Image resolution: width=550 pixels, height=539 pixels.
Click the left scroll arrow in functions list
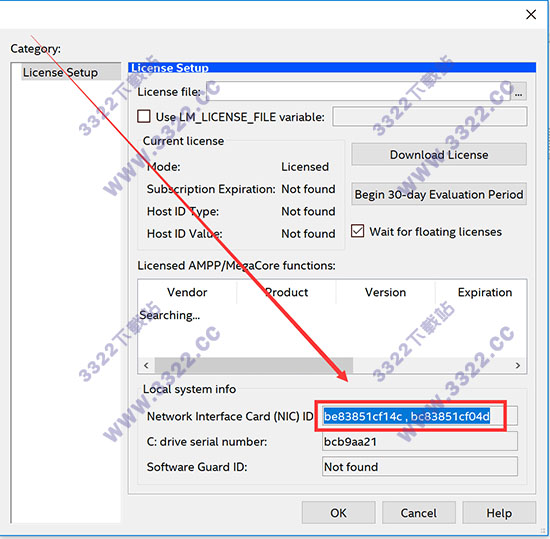click(x=146, y=365)
